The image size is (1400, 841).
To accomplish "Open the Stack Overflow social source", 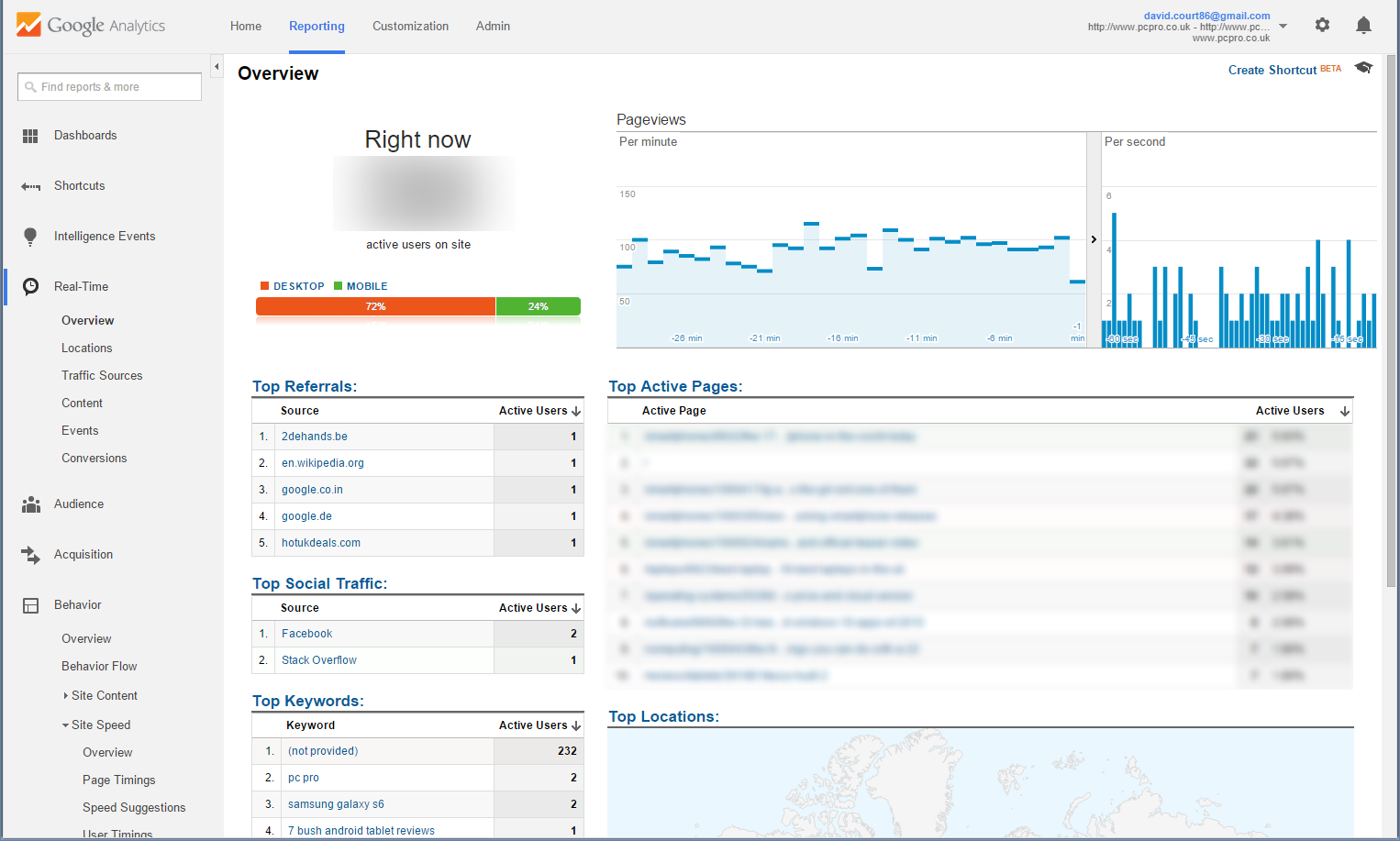I will tap(319, 660).
